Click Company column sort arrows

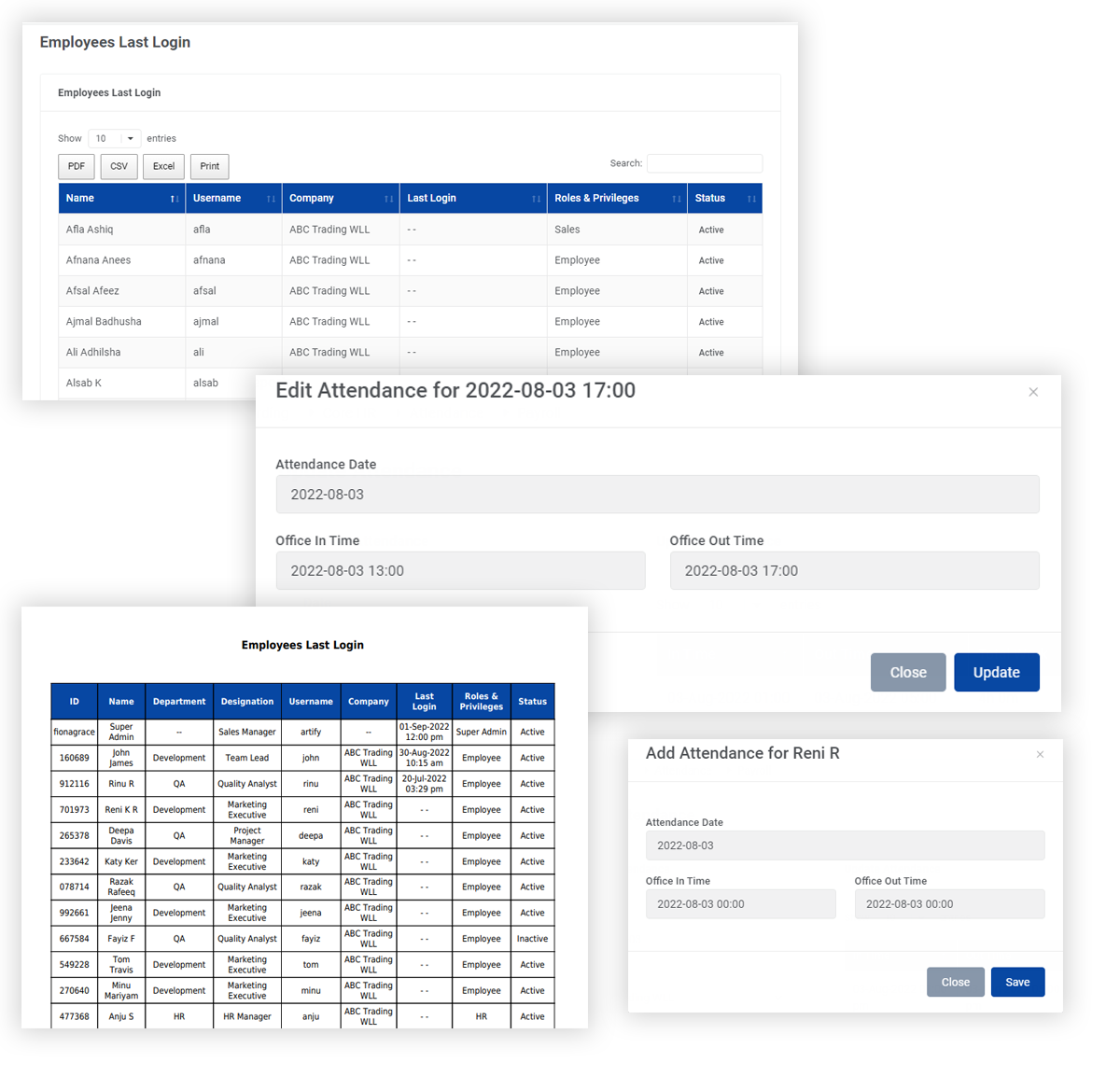pos(388,199)
